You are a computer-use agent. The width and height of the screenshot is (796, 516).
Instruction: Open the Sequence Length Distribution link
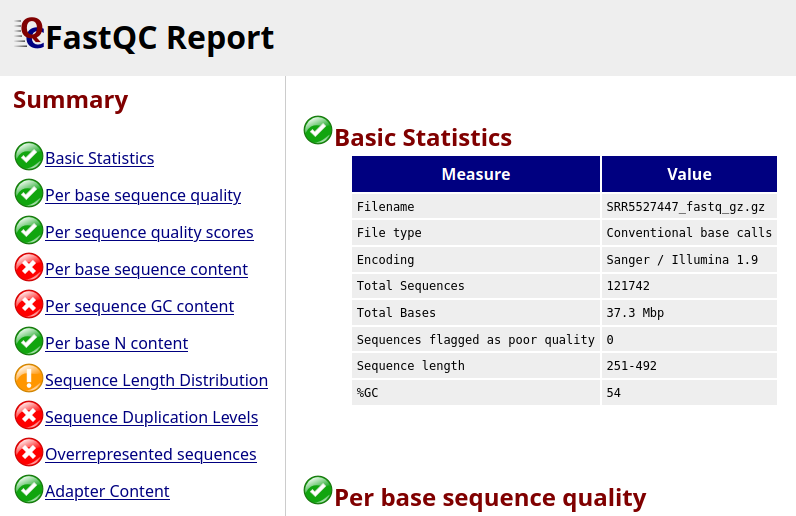pyautogui.click(x=156, y=380)
